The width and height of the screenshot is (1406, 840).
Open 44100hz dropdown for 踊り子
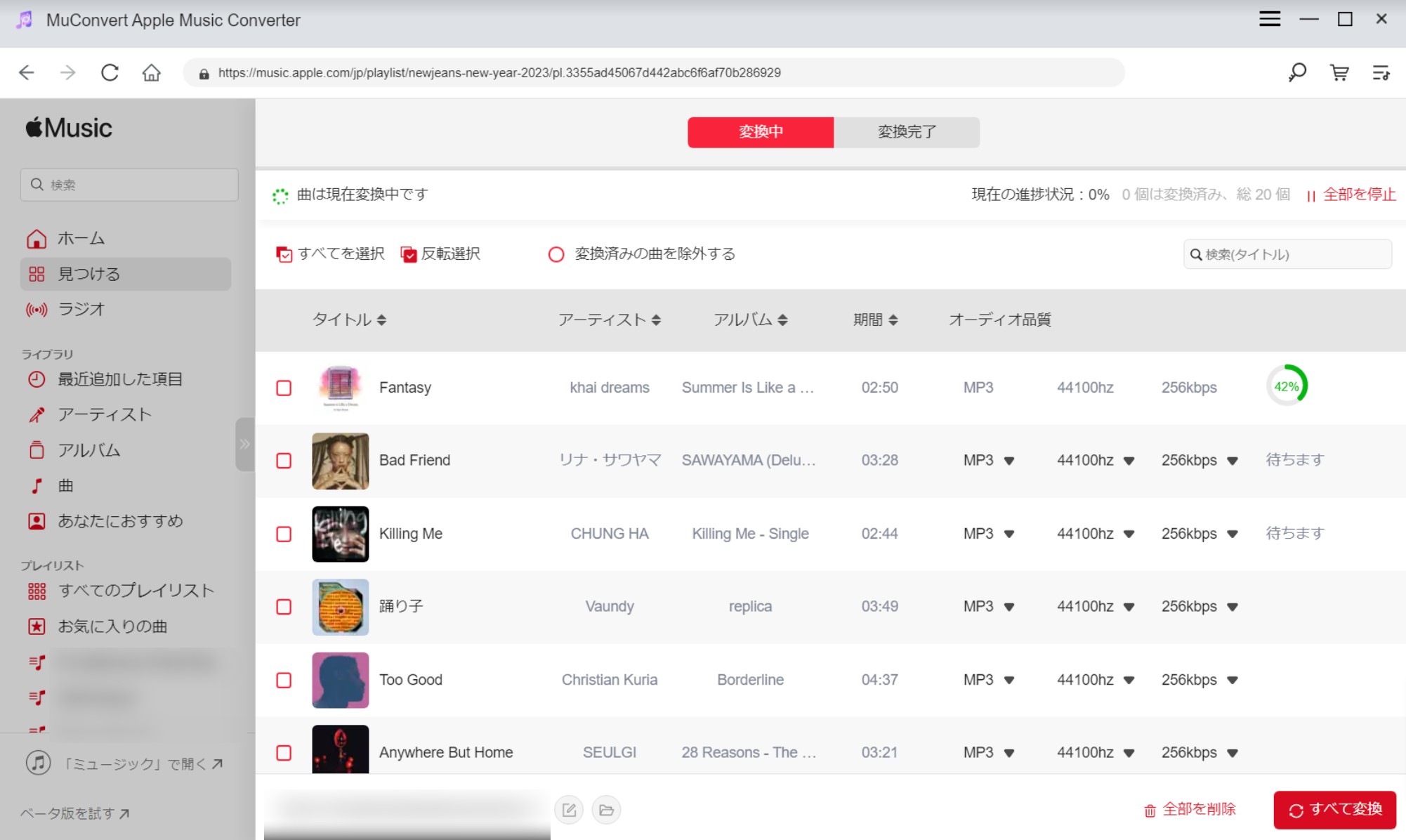(x=1096, y=607)
